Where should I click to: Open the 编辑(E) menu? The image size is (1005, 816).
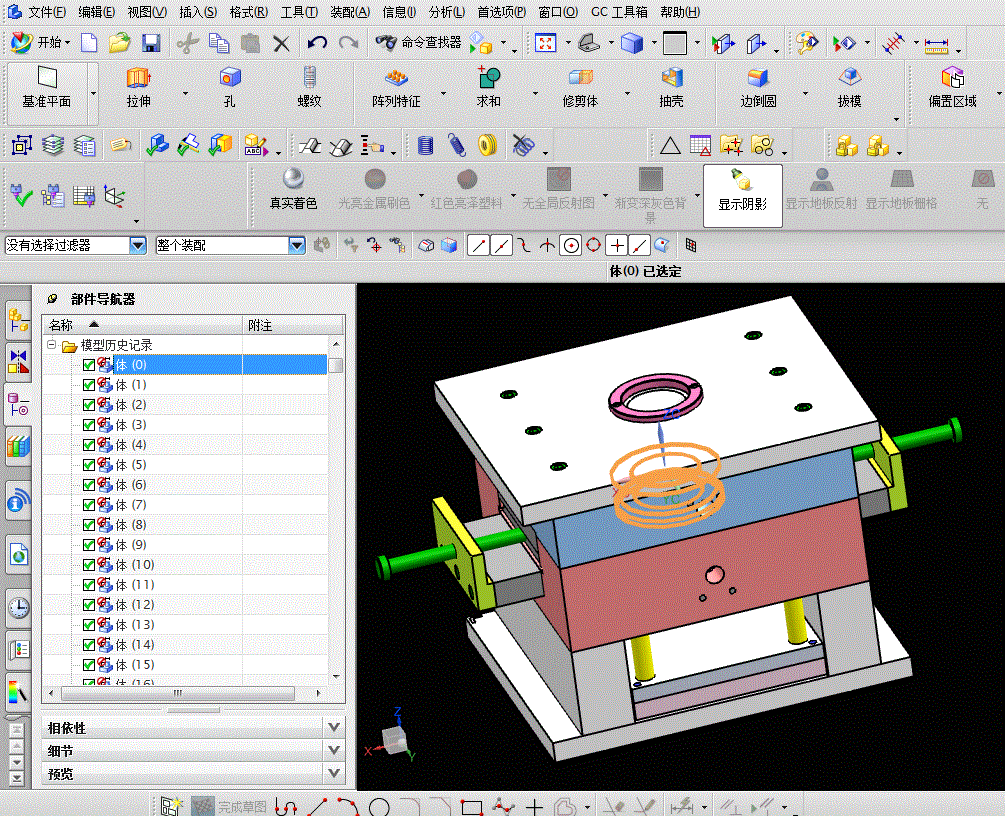tap(96, 12)
